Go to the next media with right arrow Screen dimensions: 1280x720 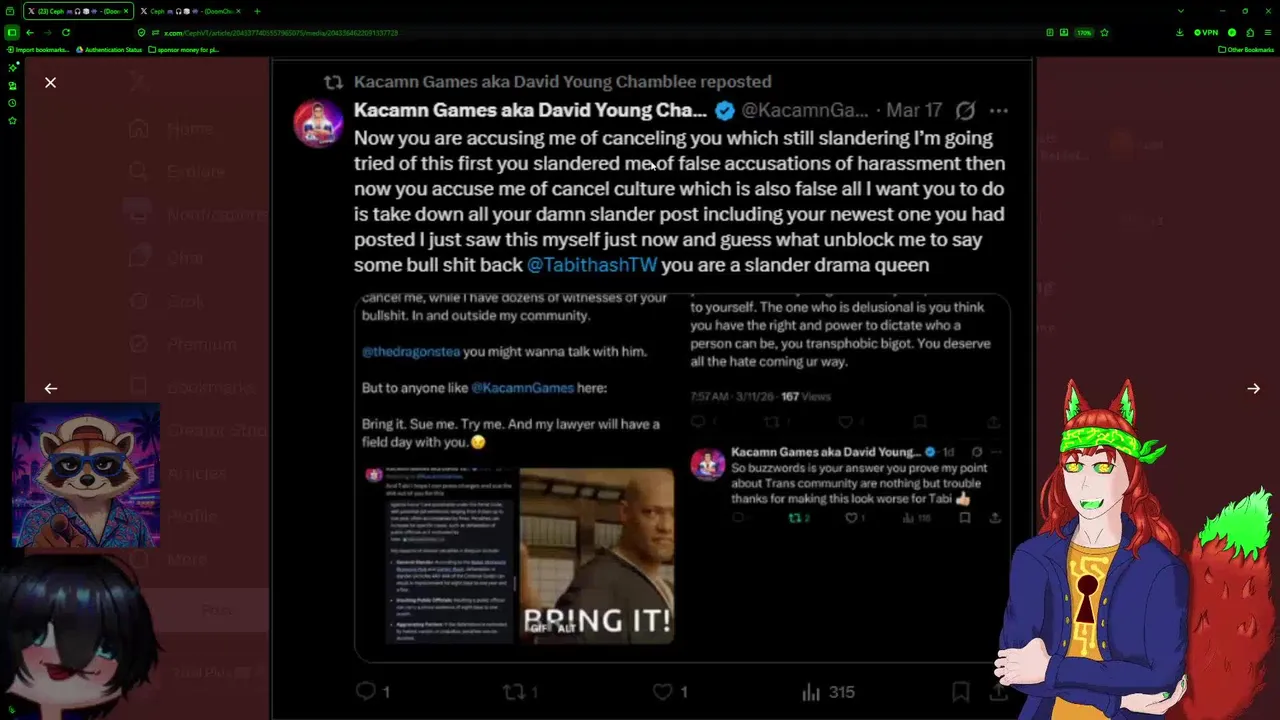[1253, 388]
